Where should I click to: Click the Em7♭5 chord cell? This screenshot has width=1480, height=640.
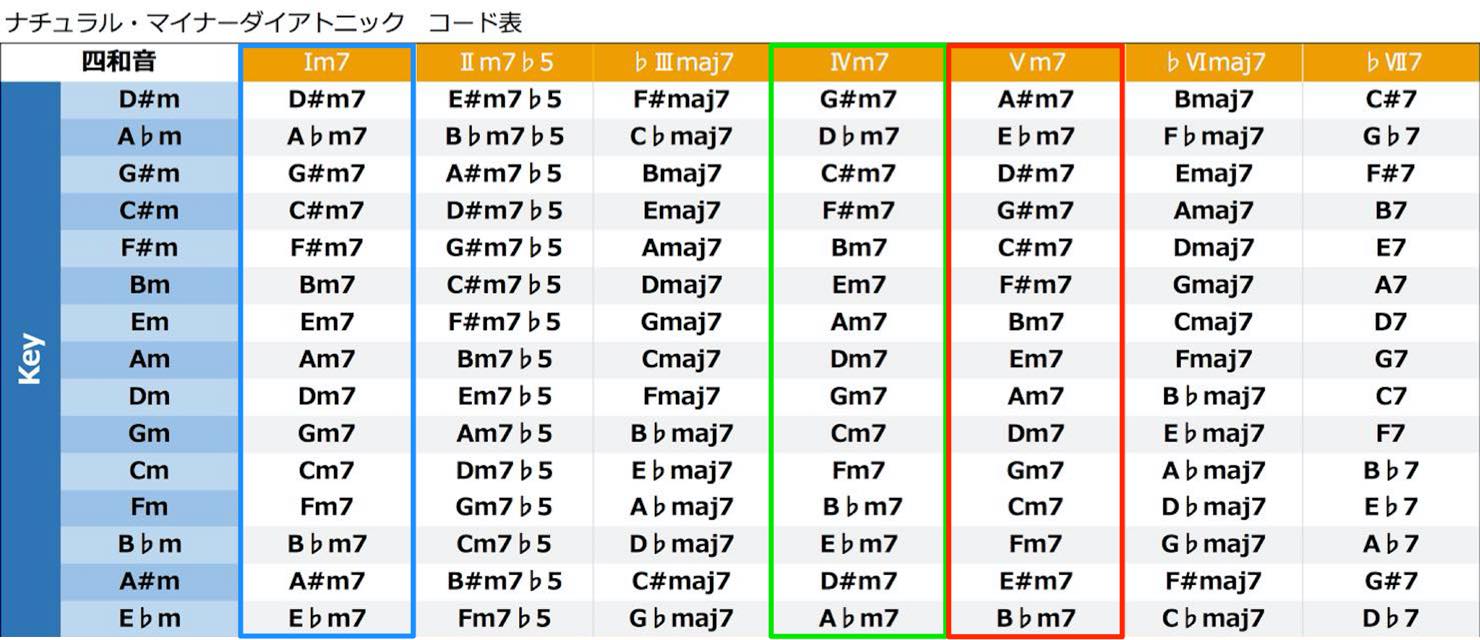pos(504,396)
